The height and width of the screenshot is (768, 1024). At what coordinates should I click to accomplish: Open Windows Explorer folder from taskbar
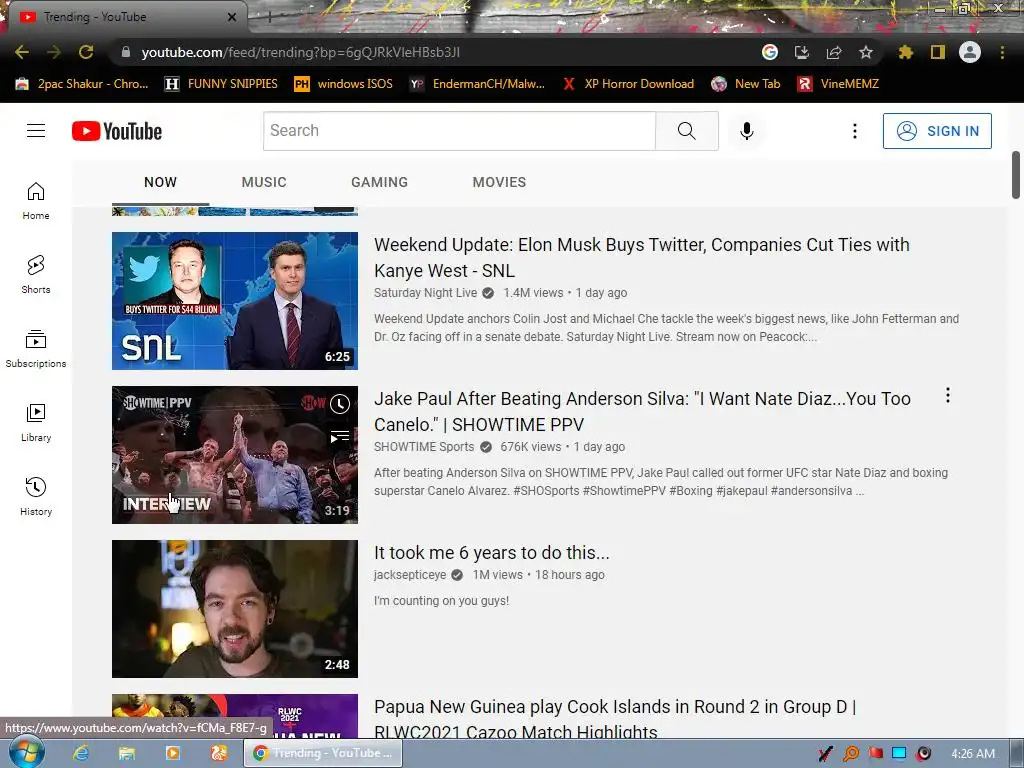pyautogui.click(x=127, y=753)
